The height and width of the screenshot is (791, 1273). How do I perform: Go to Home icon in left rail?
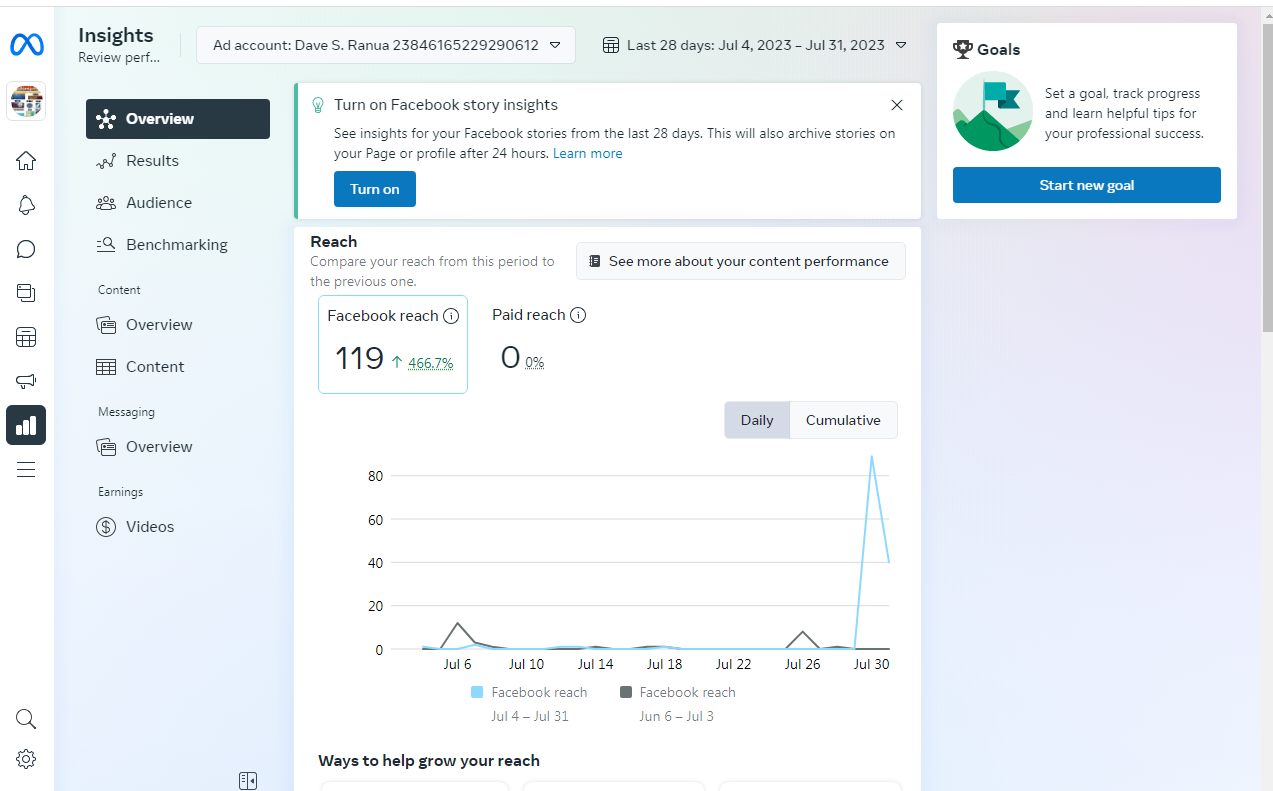(x=26, y=161)
